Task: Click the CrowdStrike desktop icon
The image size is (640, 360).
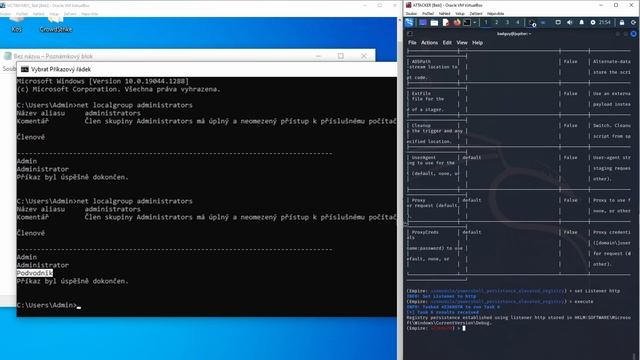Action: tap(56, 24)
